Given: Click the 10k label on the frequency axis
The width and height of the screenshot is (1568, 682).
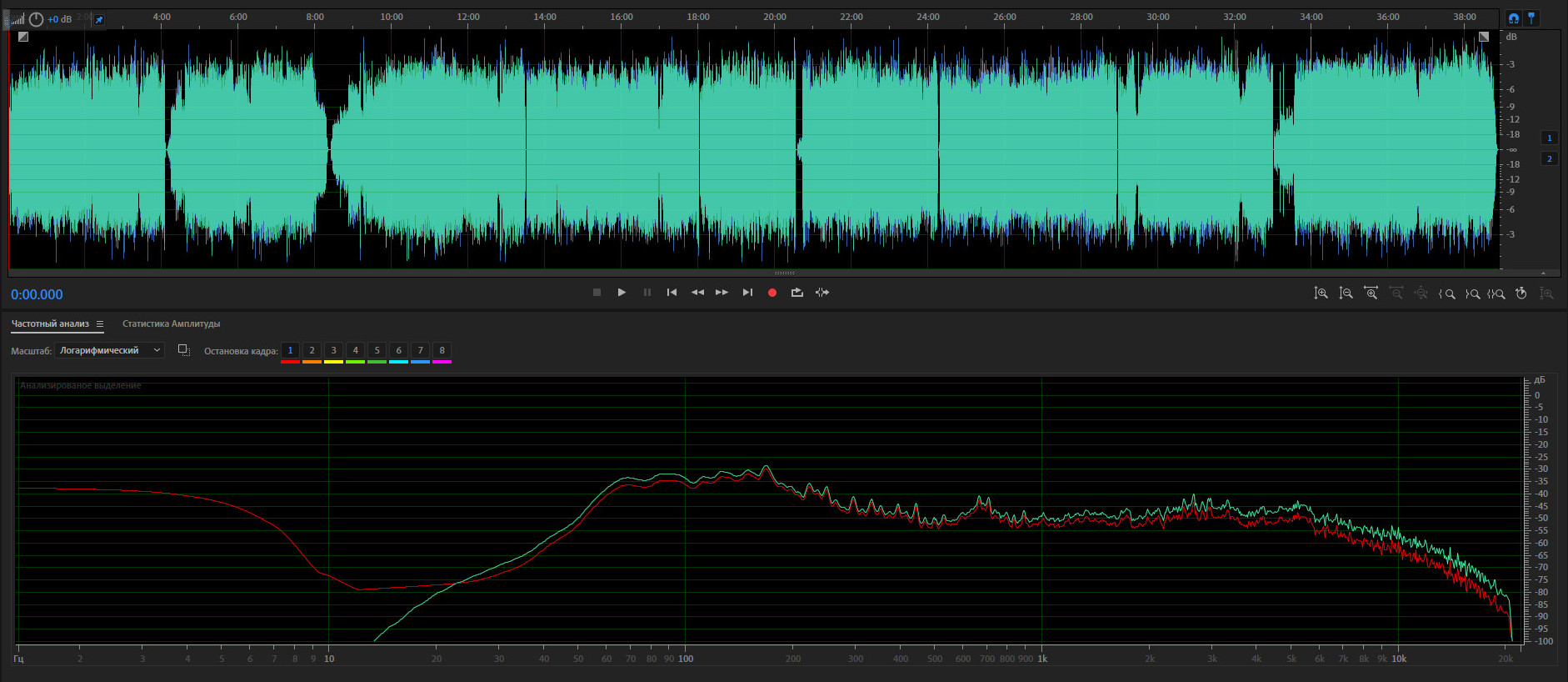Looking at the screenshot, I should coord(1399,659).
